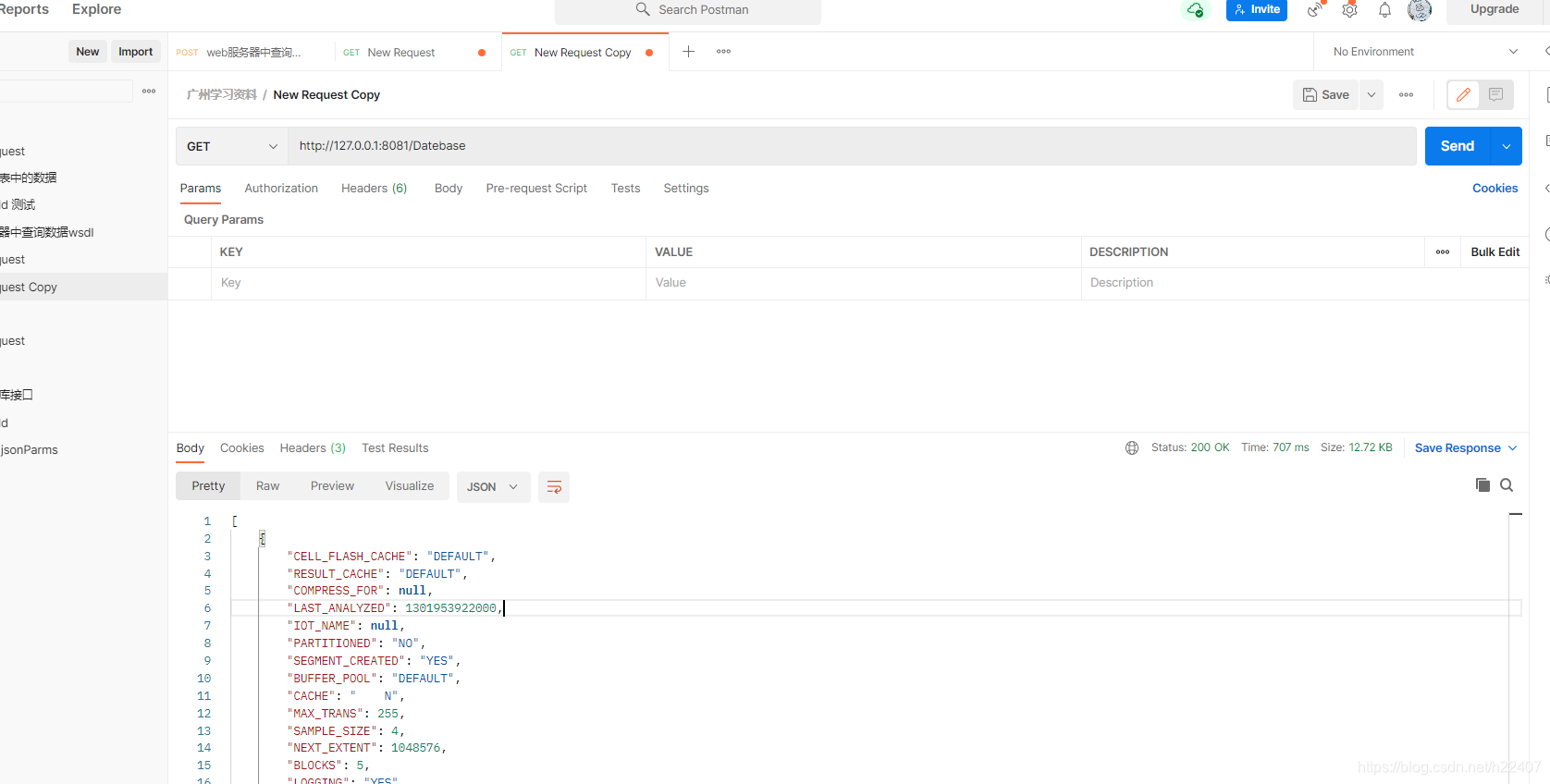Click the network globe icon near Status
The image size is (1550, 784).
(x=1132, y=447)
